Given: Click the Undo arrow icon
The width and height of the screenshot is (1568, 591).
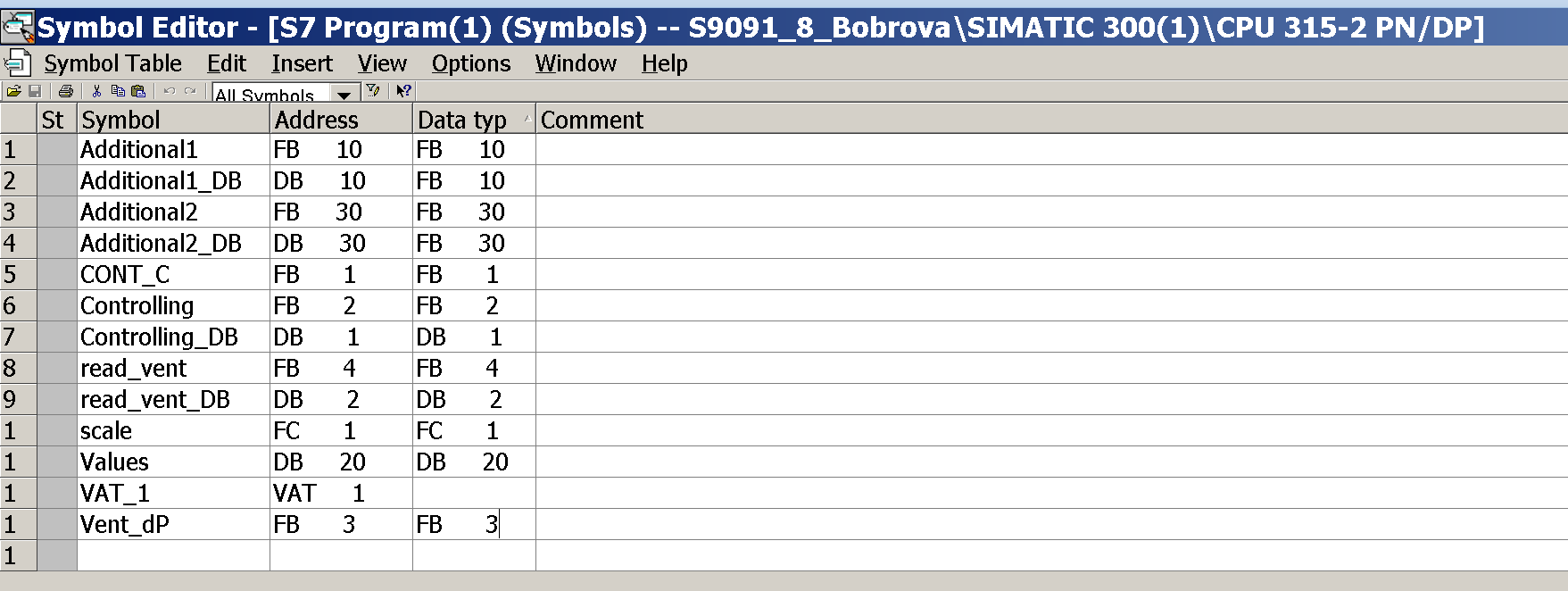Looking at the screenshot, I should click(x=170, y=91).
